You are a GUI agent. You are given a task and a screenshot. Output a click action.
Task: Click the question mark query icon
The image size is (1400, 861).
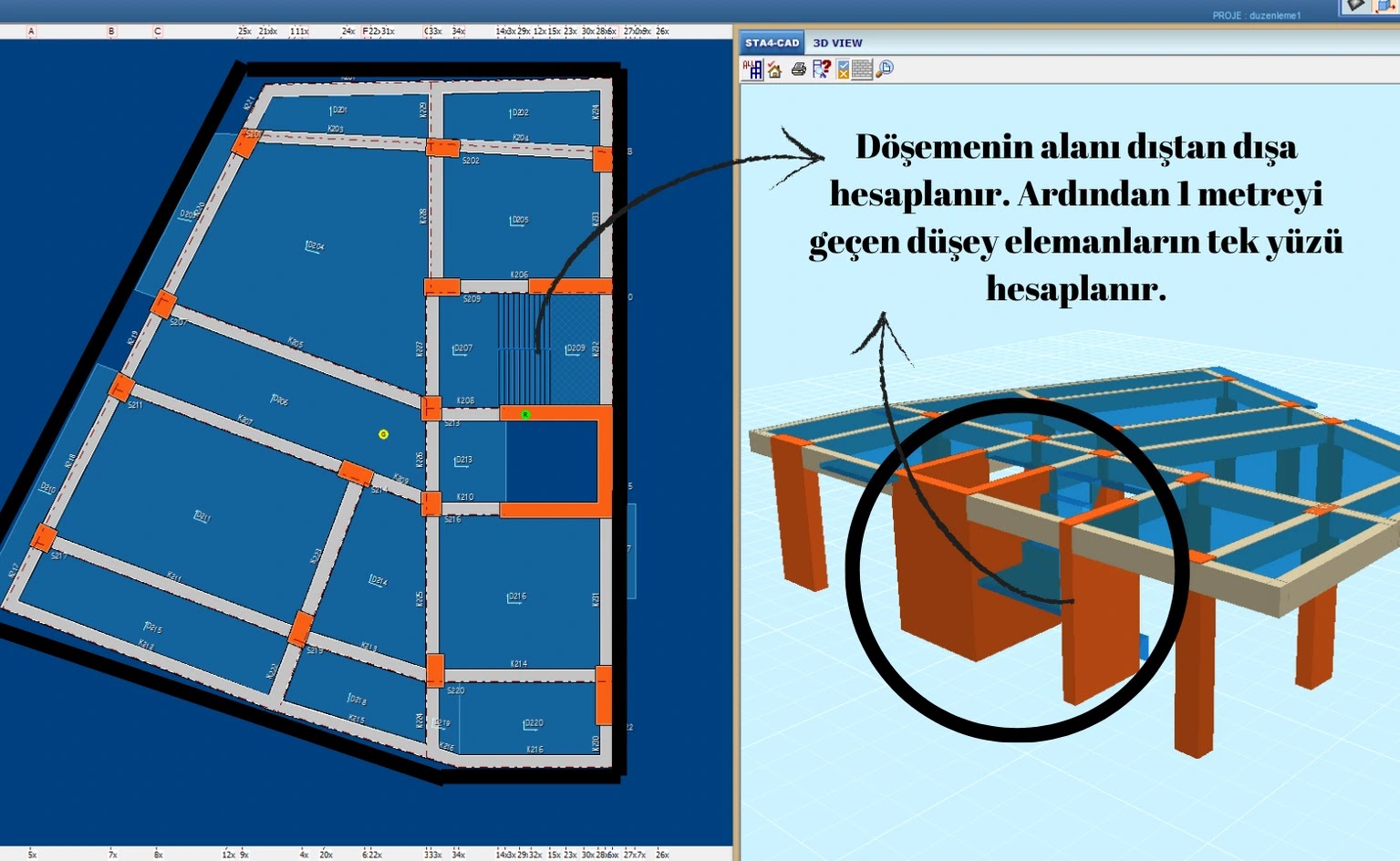click(821, 69)
